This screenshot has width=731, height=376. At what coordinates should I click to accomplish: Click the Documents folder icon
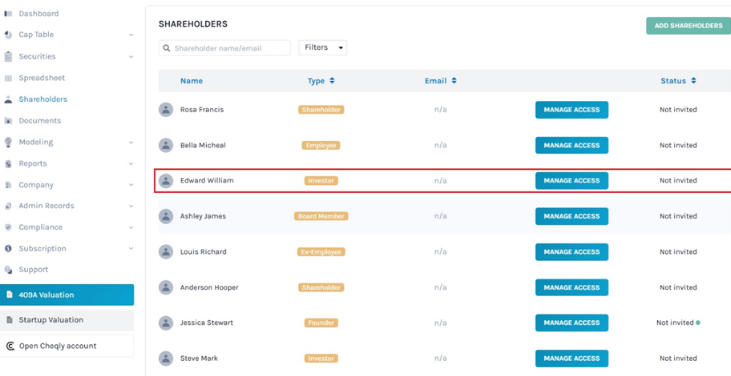[x=8, y=121]
